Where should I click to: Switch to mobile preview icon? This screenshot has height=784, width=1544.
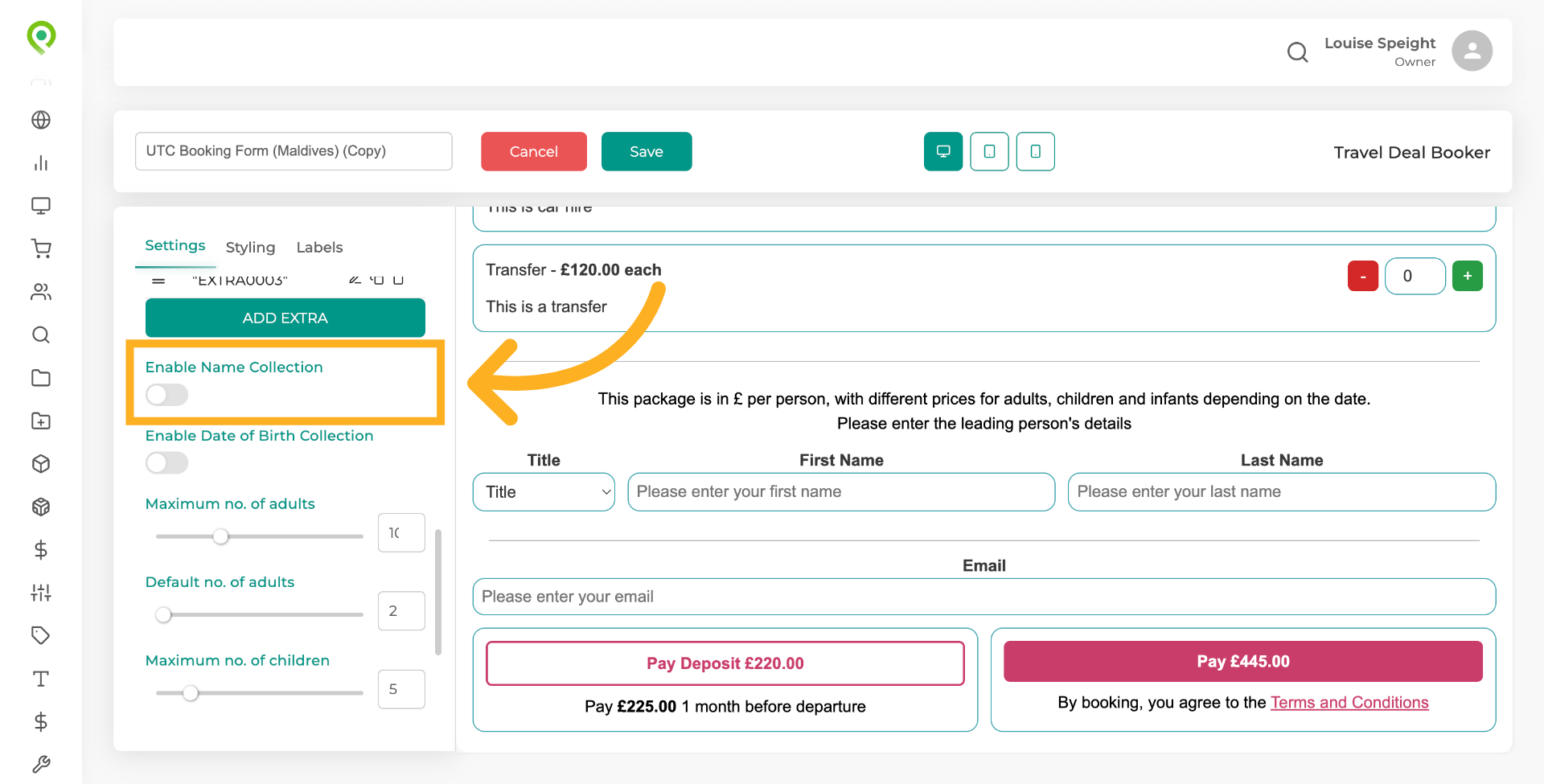[x=1035, y=151]
